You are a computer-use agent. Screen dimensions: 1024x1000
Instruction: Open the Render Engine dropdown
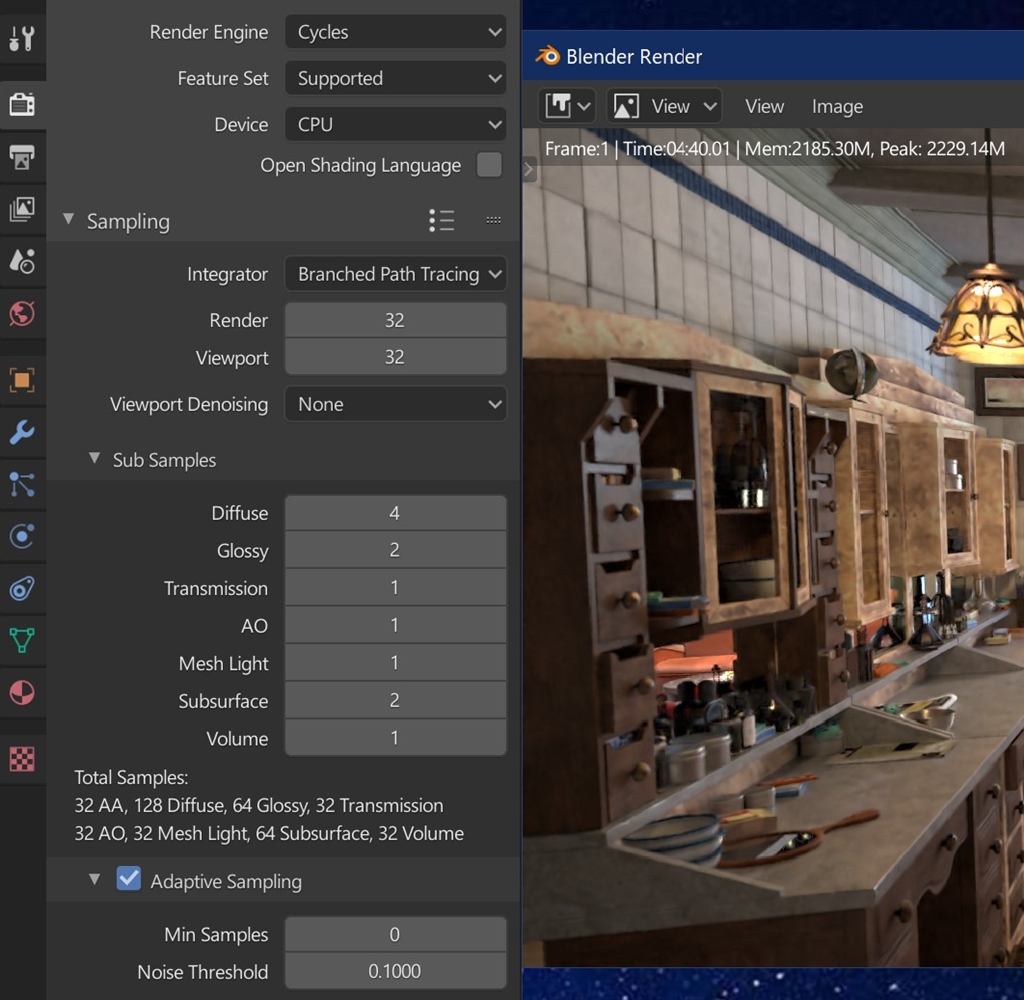tap(396, 32)
